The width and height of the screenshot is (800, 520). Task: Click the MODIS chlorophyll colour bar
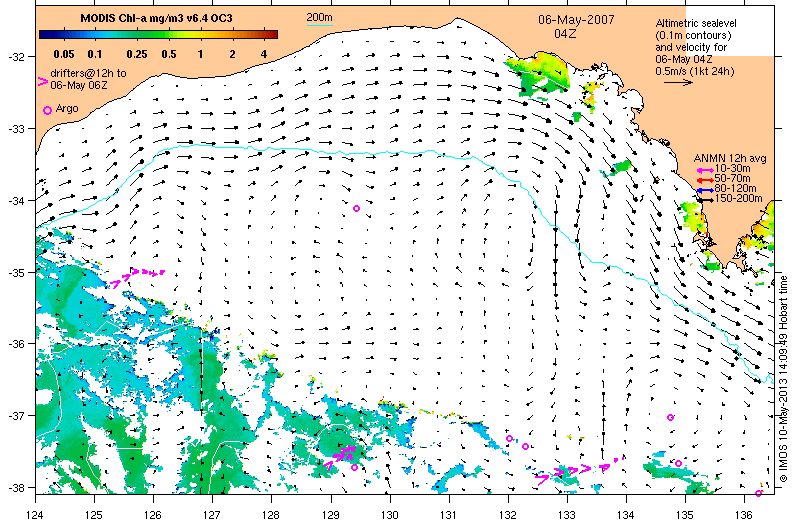[x=159, y=35]
